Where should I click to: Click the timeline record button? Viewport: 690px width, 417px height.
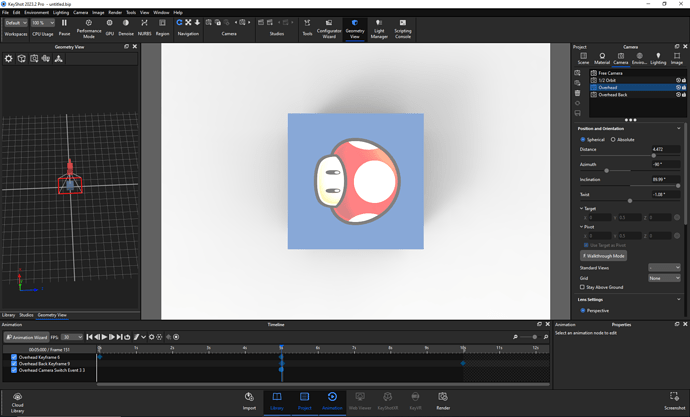(x=176, y=337)
